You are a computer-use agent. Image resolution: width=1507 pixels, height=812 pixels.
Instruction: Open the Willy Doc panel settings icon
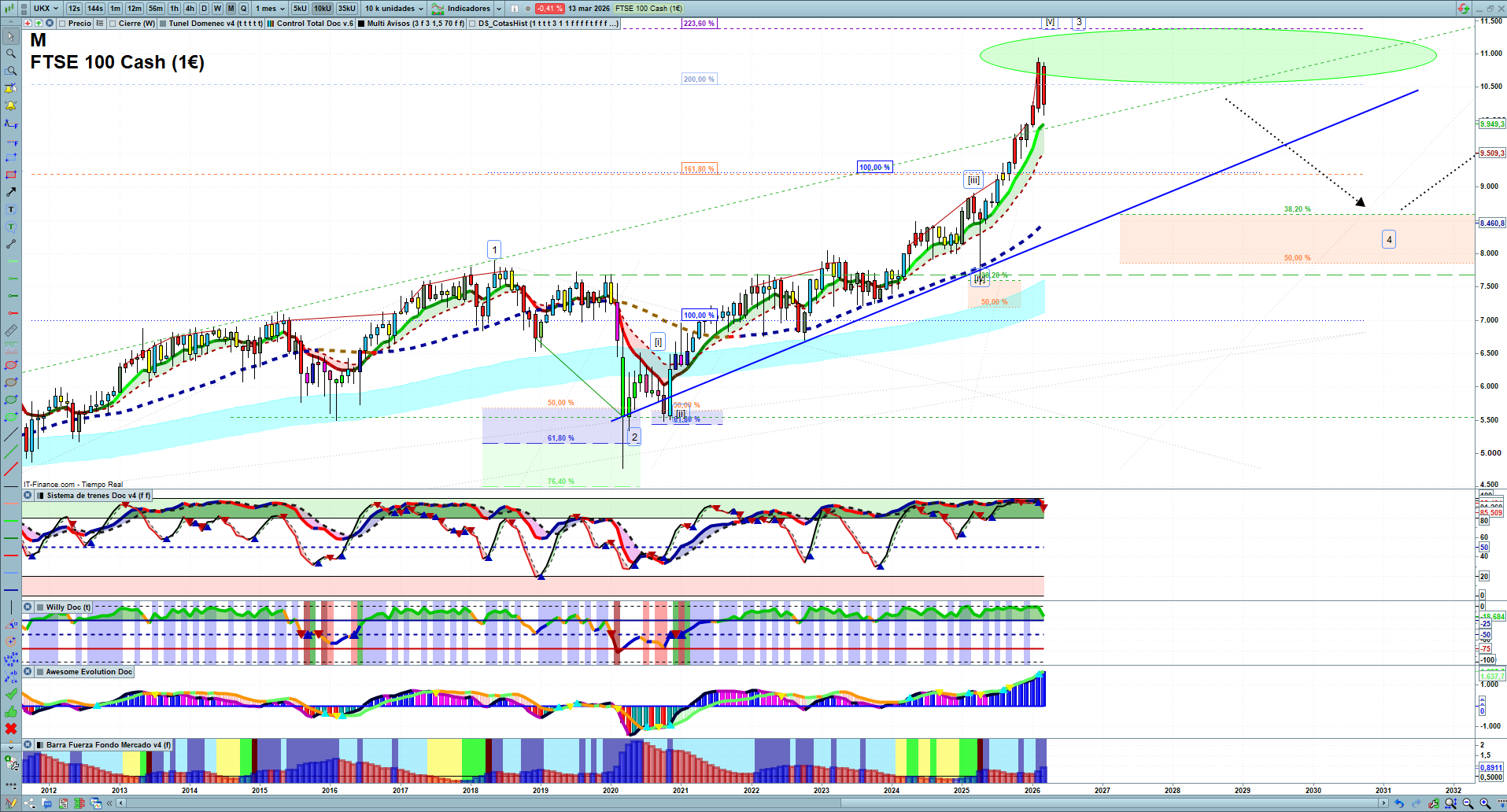[x=28, y=607]
